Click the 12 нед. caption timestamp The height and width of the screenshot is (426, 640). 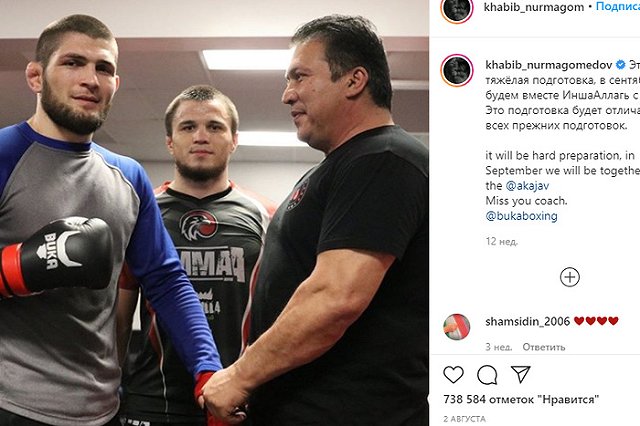(502, 242)
